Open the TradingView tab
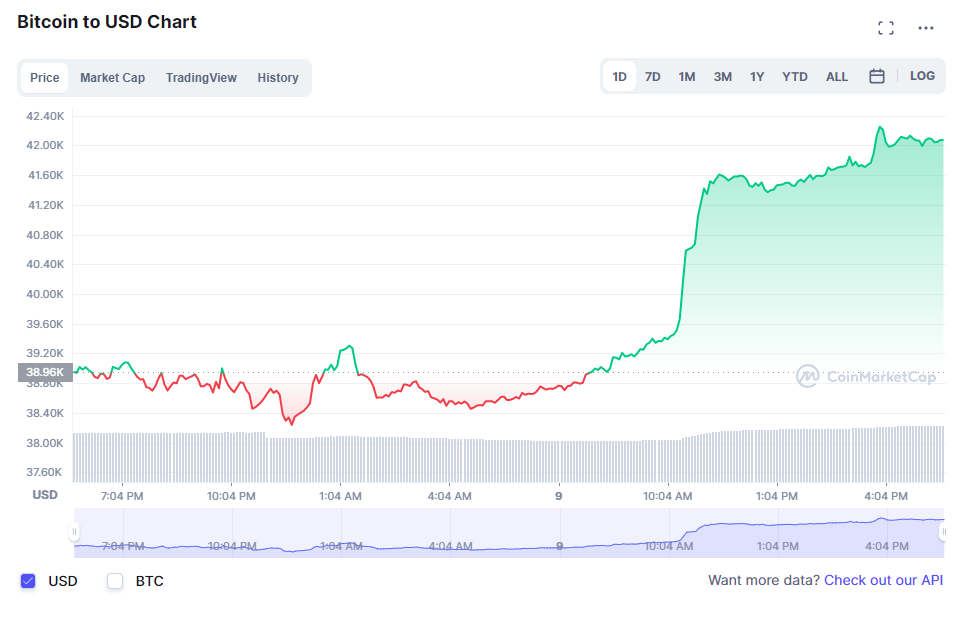 tap(200, 77)
